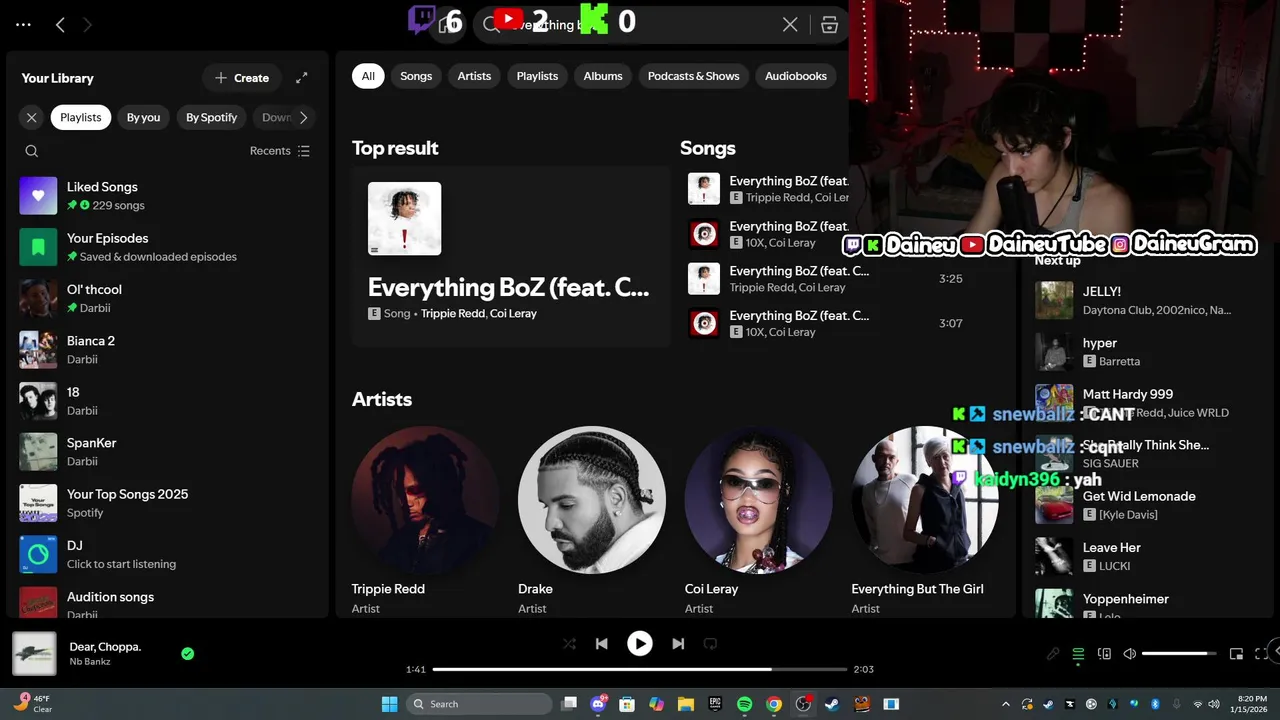
Task: Search within Your Library
Action: click(32, 151)
